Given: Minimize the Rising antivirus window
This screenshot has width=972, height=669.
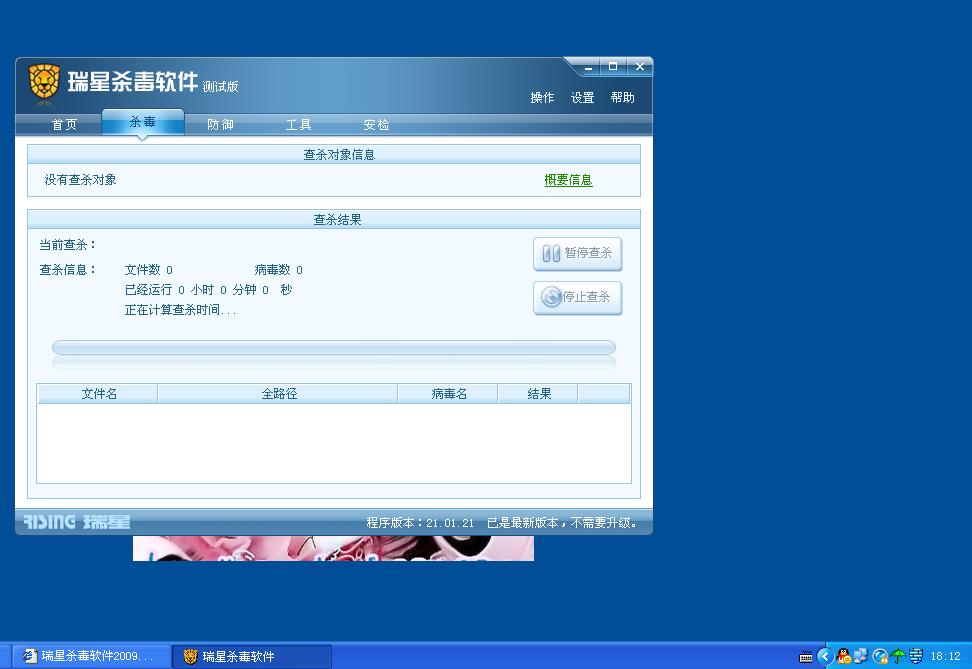Looking at the screenshot, I should tap(588, 67).
